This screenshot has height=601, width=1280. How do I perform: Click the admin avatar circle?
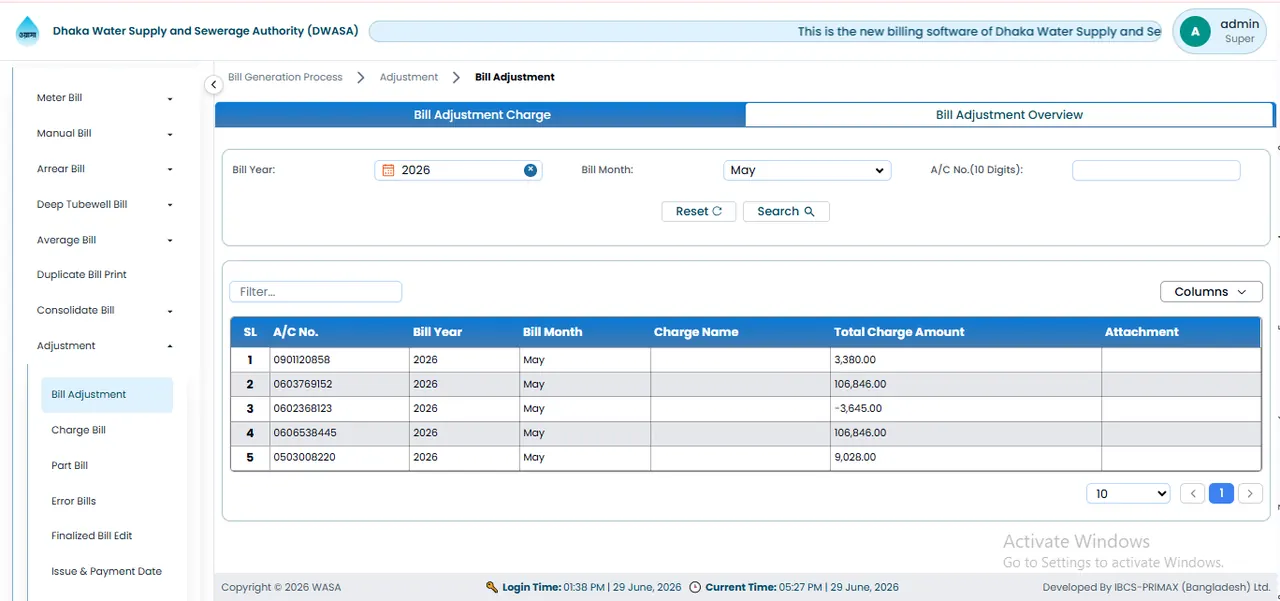pos(1195,31)
